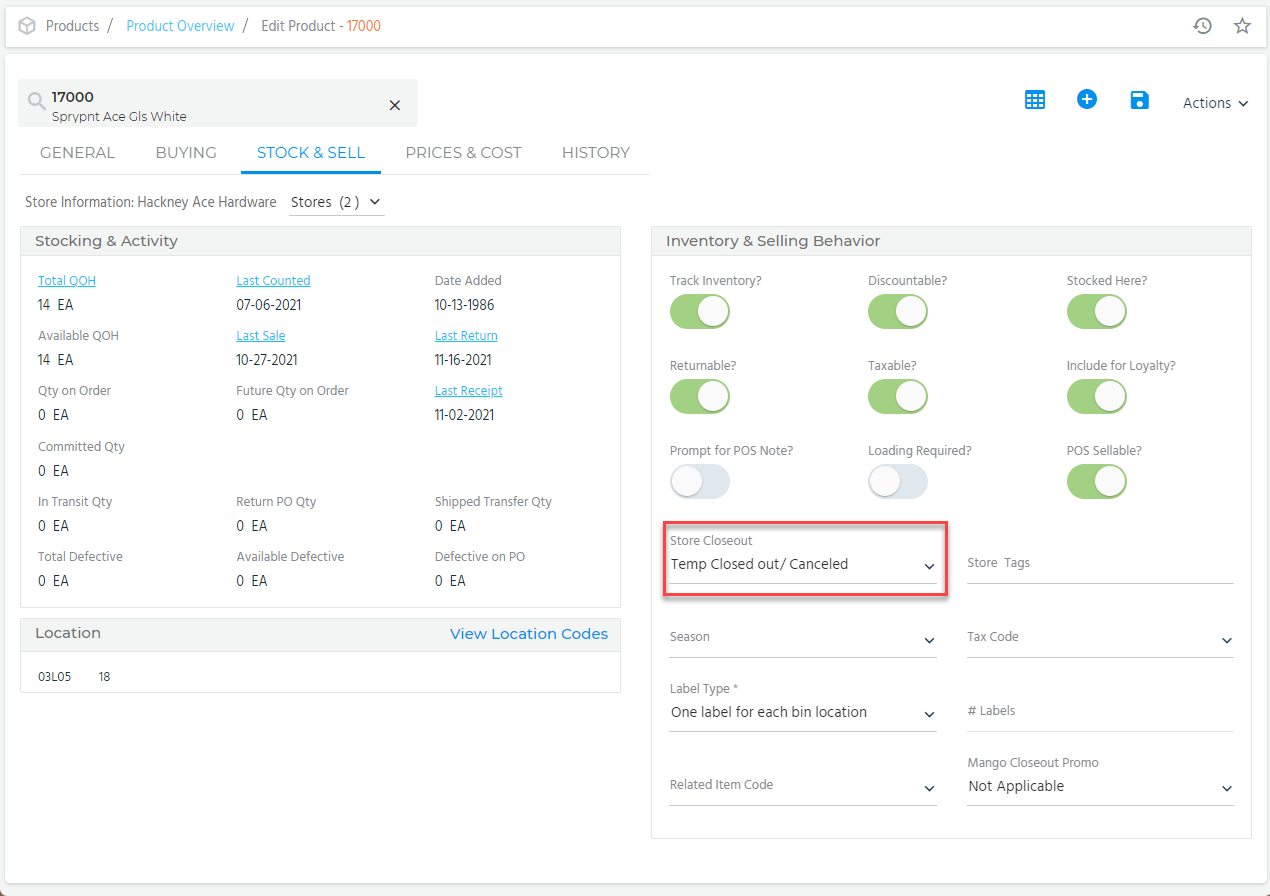Viewport: 1270px width, 896px height.
Task: Toggle the POS Sellable switch
Action: [x=1097, y=482]
